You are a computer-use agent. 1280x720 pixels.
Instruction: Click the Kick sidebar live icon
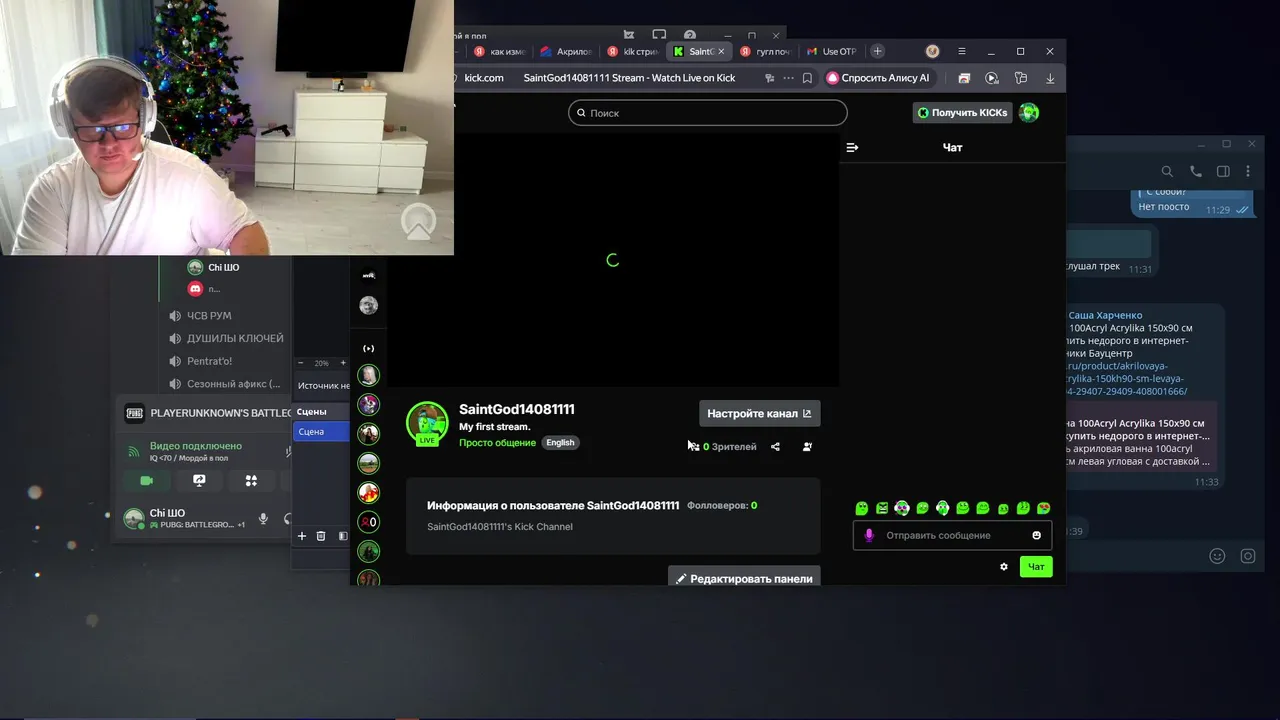click(x=368, y=348)
